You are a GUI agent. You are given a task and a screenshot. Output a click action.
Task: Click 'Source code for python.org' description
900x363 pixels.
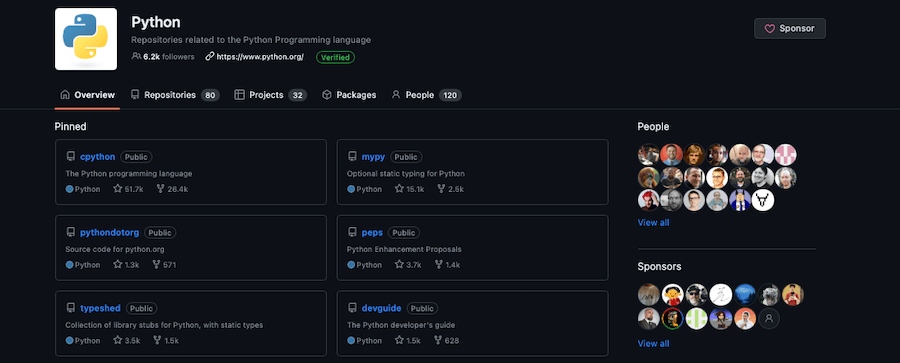115,249
